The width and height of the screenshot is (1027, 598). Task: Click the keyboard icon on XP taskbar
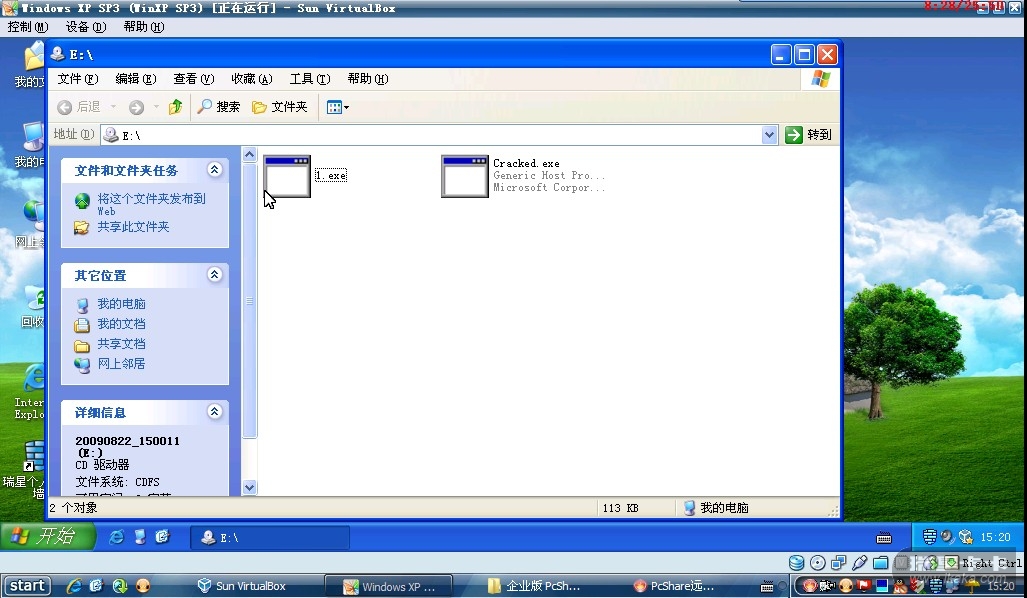[x=884, y=538]
